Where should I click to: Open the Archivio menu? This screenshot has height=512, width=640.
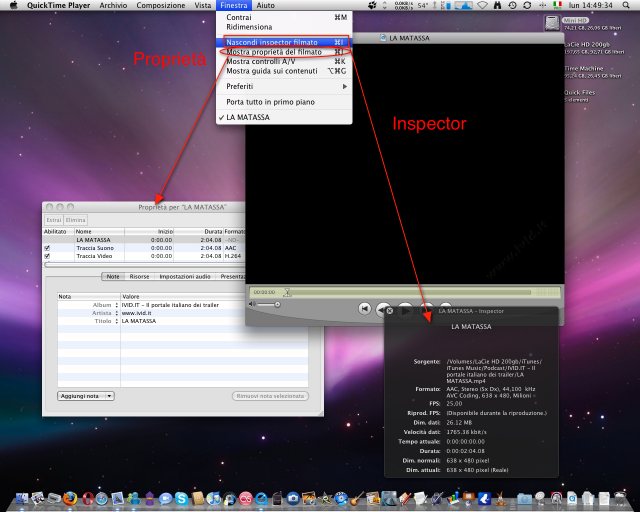coord(113,5)
